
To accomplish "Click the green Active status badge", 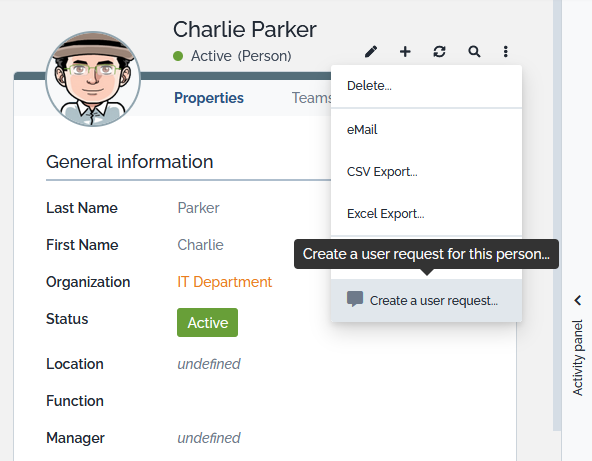I will pyautogui.click(x=207, y=322).
